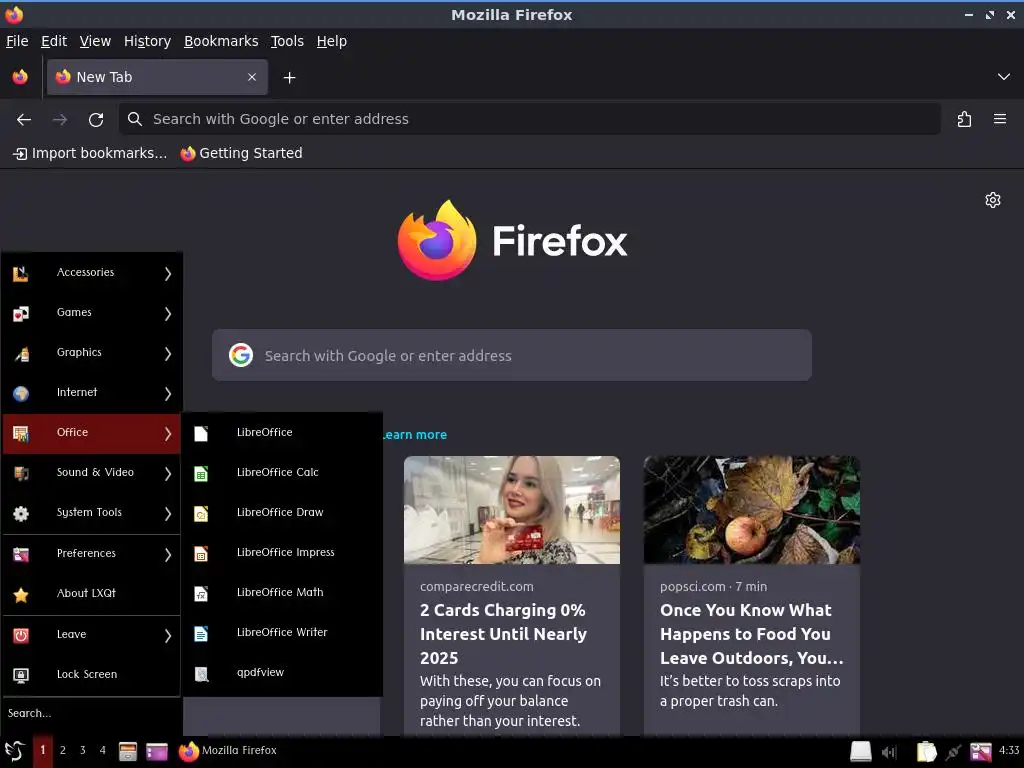The width and height of the screenshot is (1024, 768).
Task: Reload the current page
Action: point(96,120)
